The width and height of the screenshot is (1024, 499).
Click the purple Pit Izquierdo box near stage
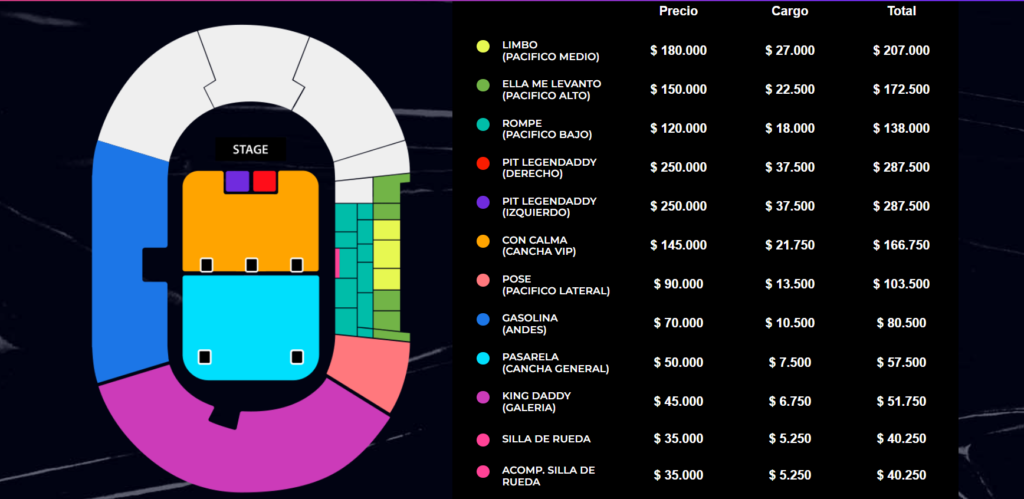pos(237,182)
